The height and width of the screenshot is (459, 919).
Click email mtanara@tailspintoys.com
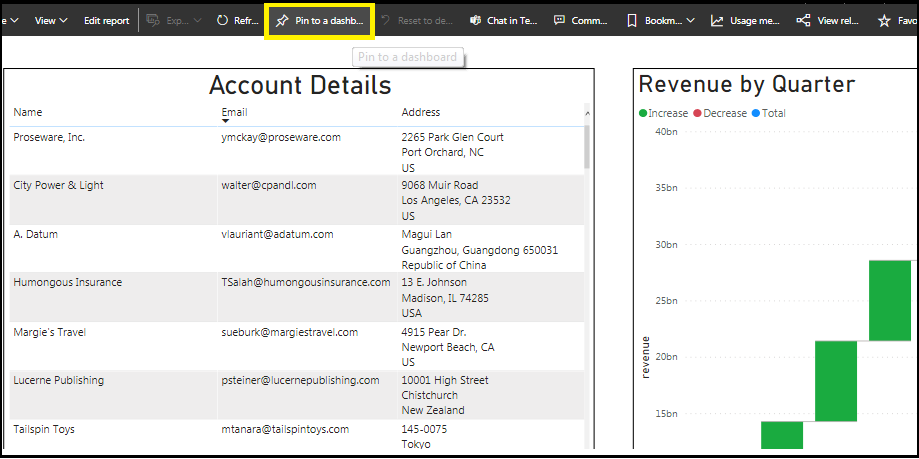pos(285,430)
